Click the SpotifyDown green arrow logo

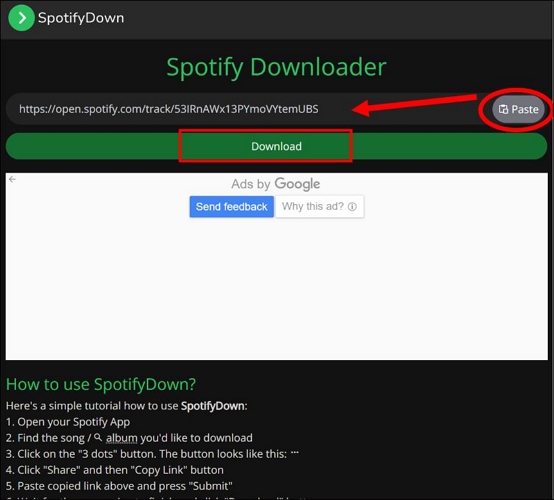click(x=21, y=18)
